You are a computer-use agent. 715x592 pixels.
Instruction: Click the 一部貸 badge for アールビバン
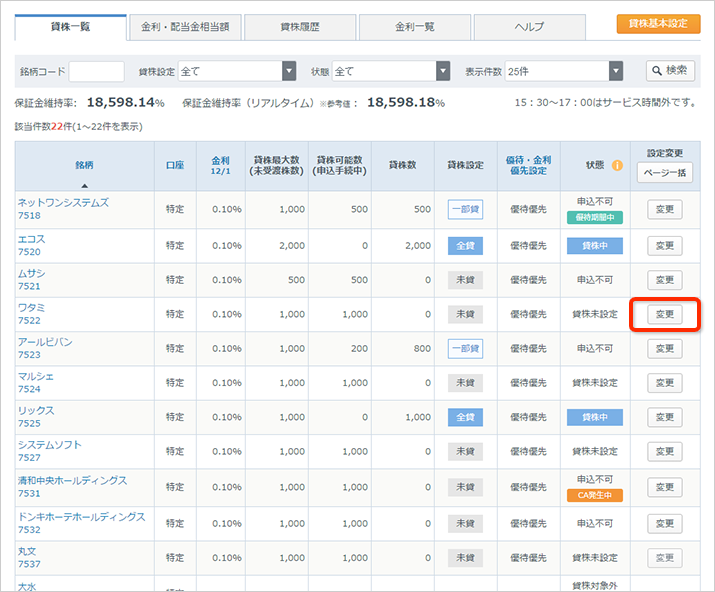(465, 349)
